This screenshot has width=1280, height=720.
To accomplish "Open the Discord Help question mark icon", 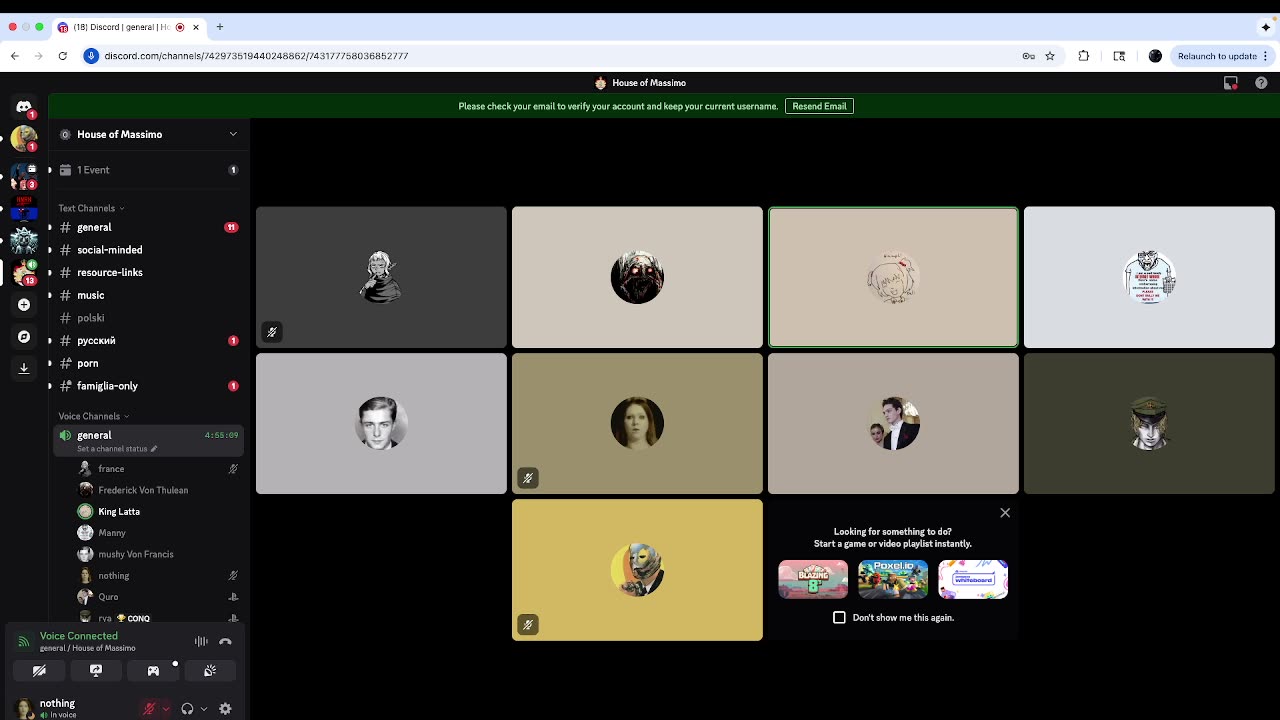I will (x=1261, y=83).
